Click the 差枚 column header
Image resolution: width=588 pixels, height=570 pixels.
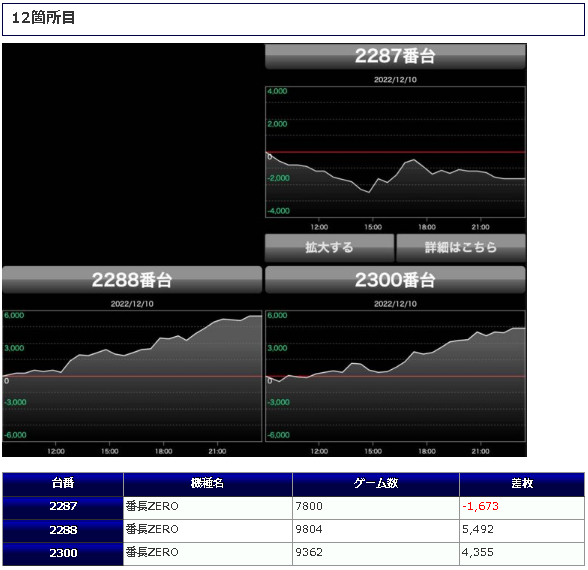pos(522,484)
